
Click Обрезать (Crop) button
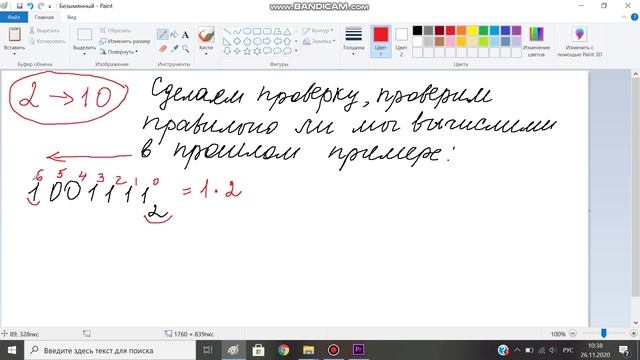click(x=116, y=31)
